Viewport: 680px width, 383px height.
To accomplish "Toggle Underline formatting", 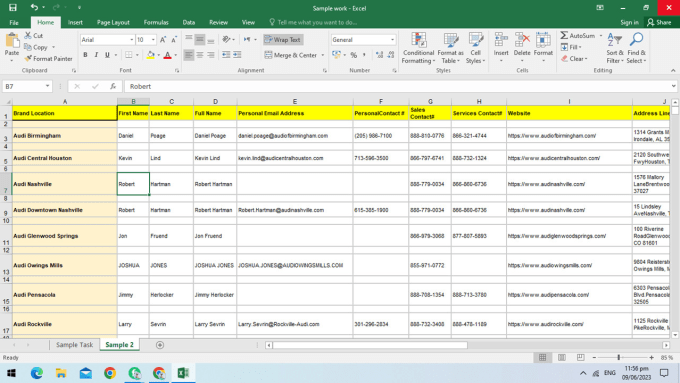I will [x=107, y=55].
